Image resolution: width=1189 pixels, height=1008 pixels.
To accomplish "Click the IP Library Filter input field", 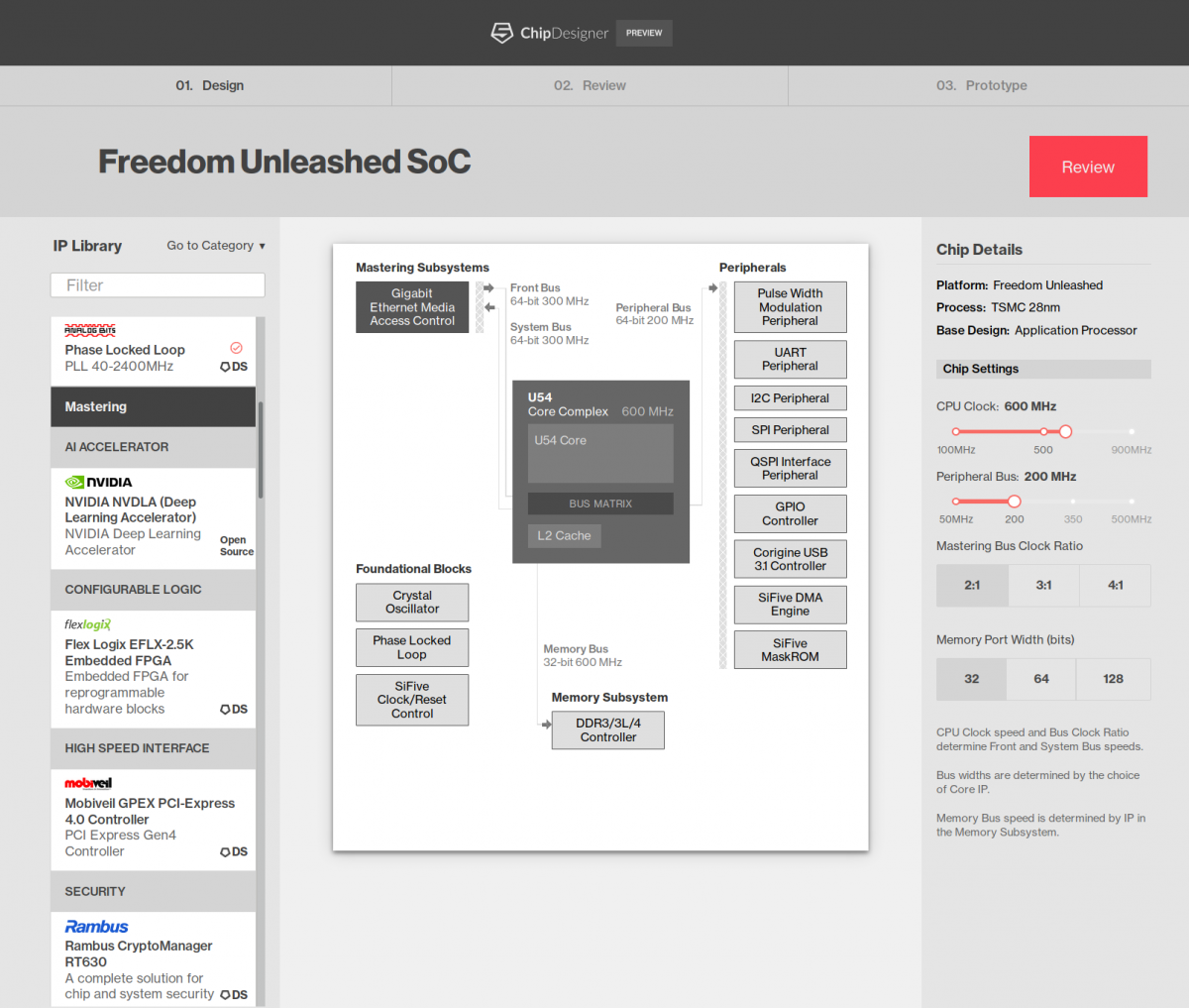I will tap(158, 285).
